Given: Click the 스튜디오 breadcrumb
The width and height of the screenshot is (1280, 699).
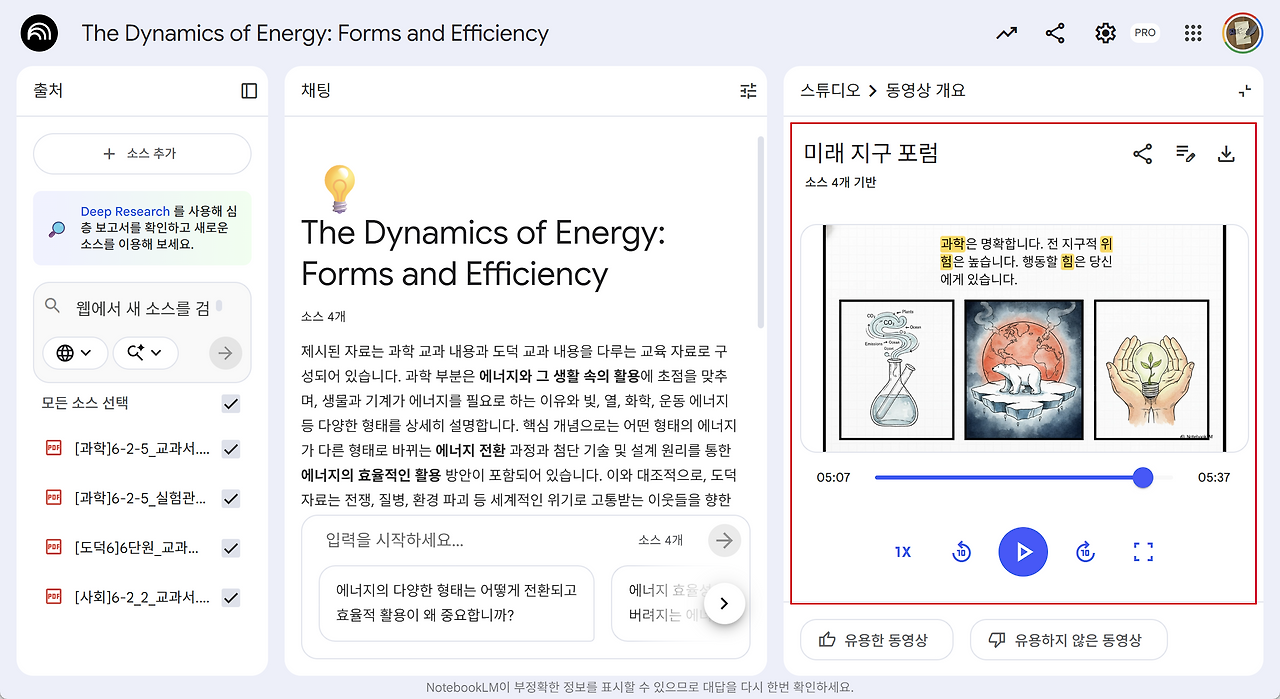Looking at the screenshot, I should pos(830,91).
